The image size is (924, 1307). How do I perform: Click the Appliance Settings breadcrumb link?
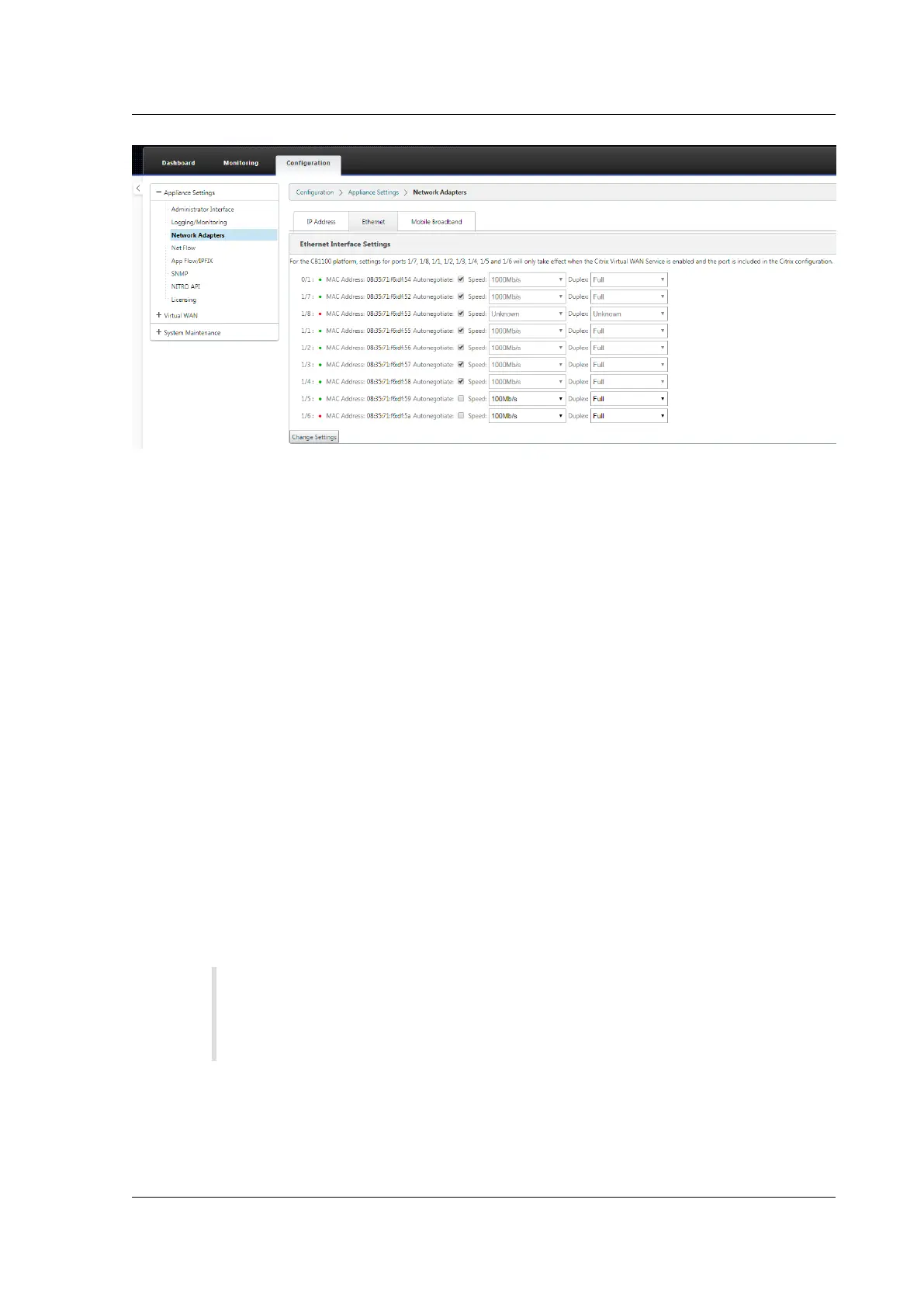coord(373,192)
